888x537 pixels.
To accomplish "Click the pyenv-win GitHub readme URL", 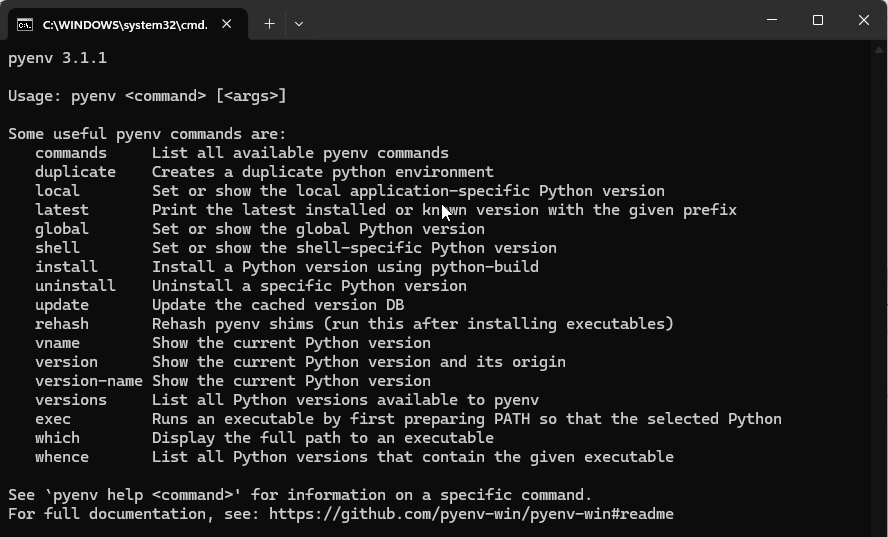I will coord(471,514).
